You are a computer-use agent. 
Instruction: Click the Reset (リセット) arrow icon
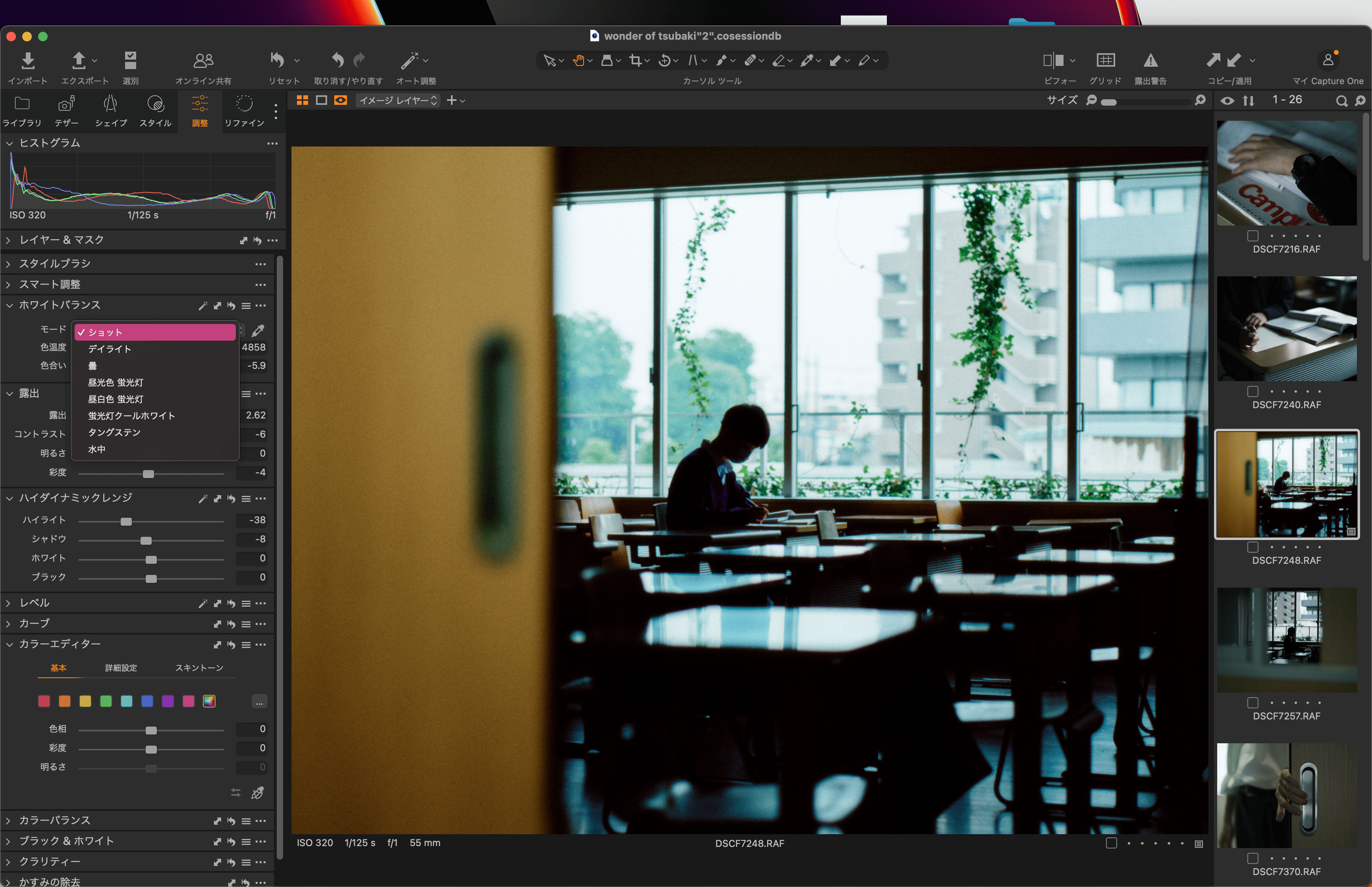[x=277, y=60]
